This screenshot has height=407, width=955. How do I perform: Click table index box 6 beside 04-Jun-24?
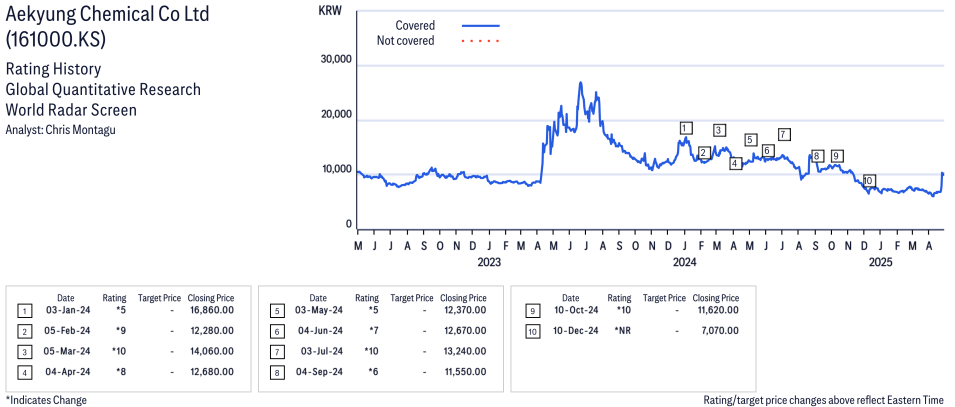[x=277, y=331]
